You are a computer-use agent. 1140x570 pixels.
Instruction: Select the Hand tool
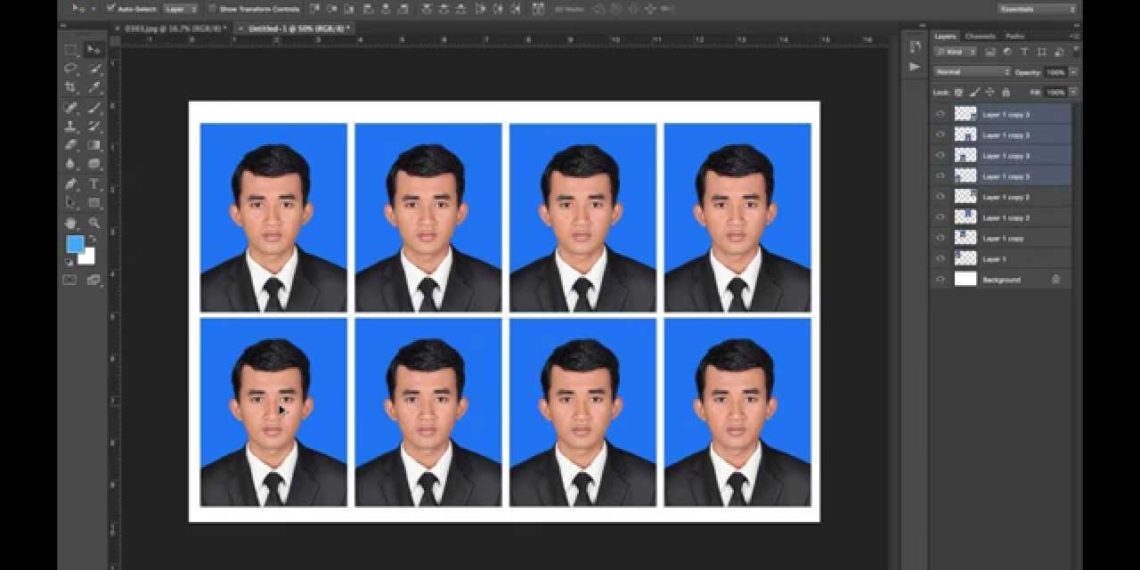[71, 222]
